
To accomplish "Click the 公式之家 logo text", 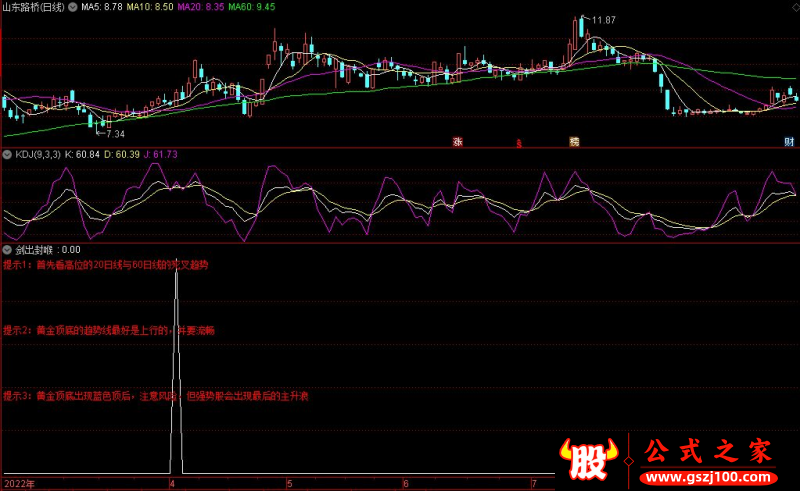I will click(x=708, y=451).
